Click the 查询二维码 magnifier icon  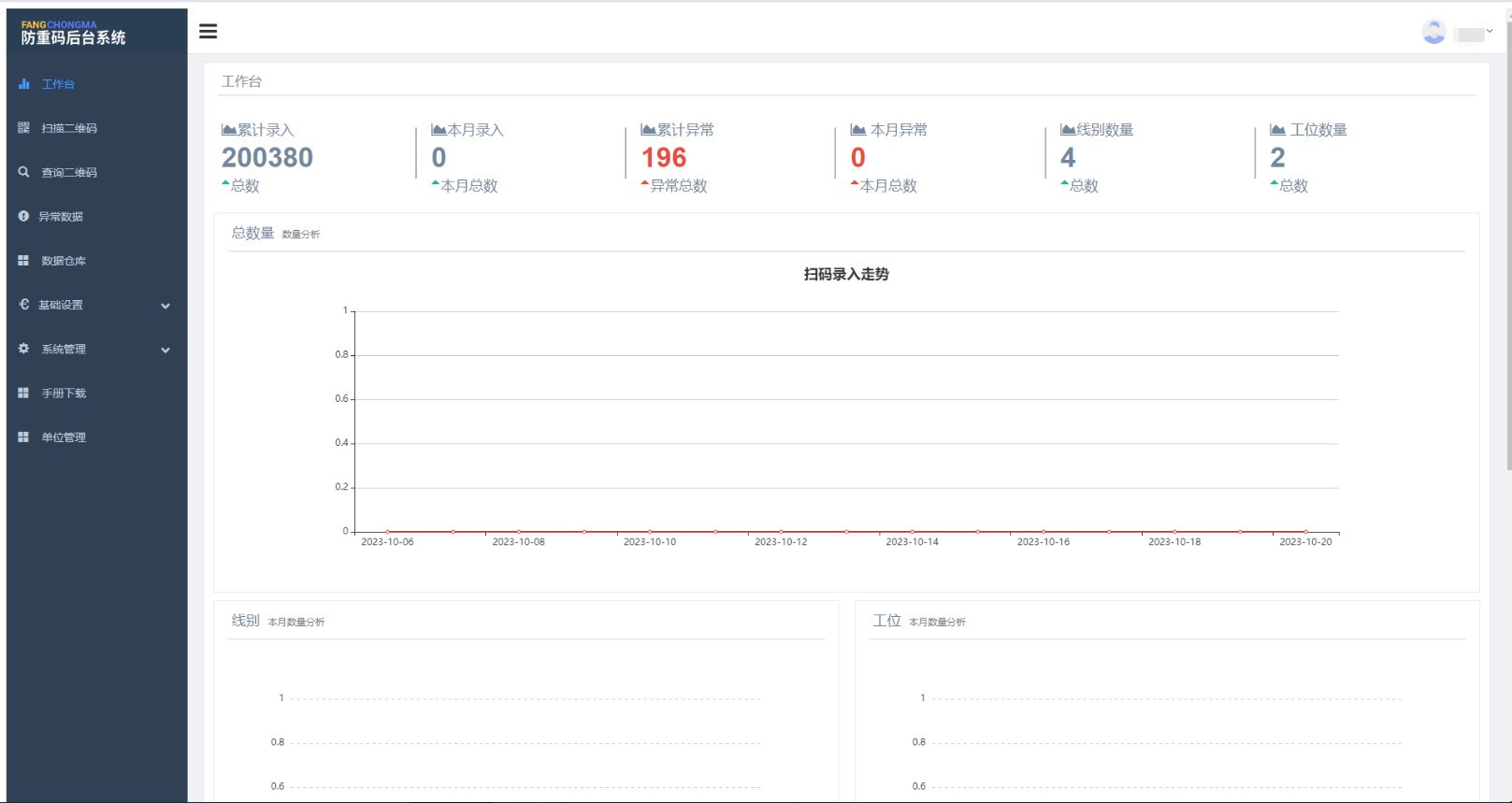(23, 172)
